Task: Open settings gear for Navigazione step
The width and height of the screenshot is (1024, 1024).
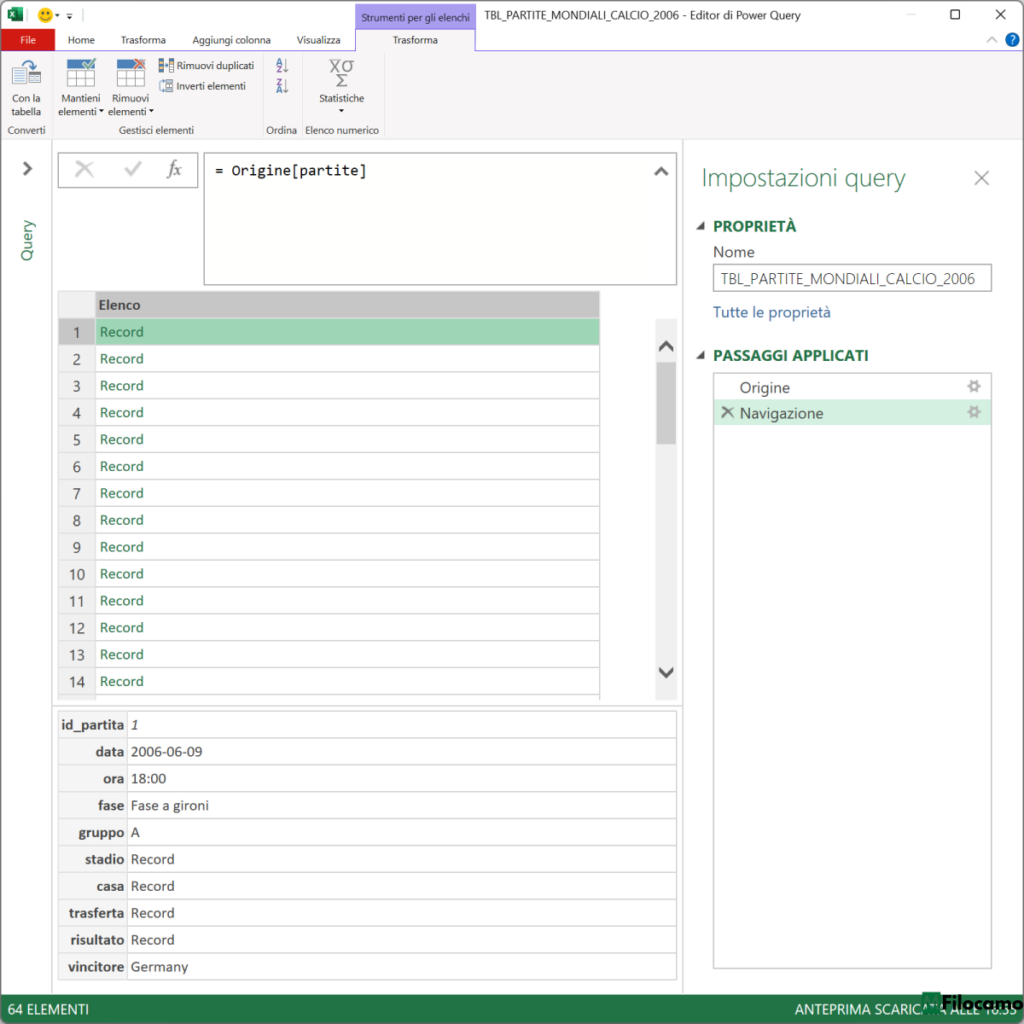Action: (974, 412)
